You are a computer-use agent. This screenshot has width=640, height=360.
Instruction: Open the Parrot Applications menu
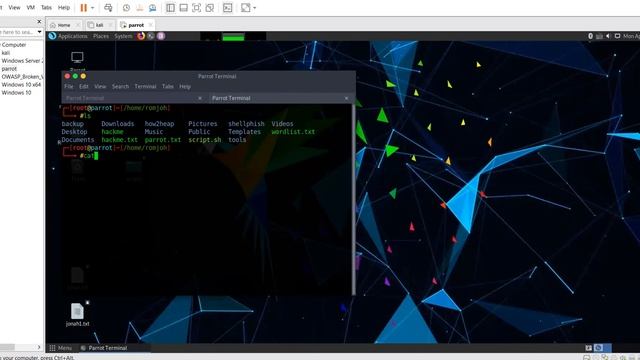(x=68, y=36)
